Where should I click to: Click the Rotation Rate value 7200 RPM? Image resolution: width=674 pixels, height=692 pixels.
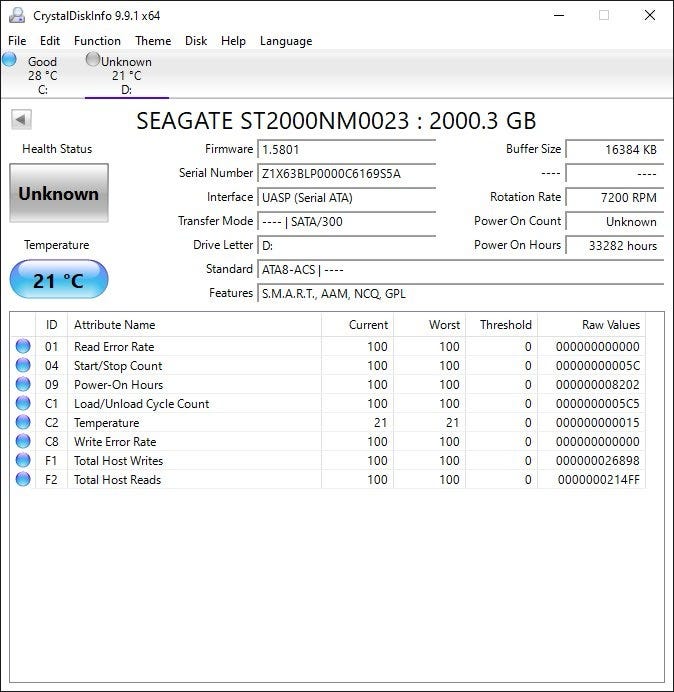click(615, 198)
